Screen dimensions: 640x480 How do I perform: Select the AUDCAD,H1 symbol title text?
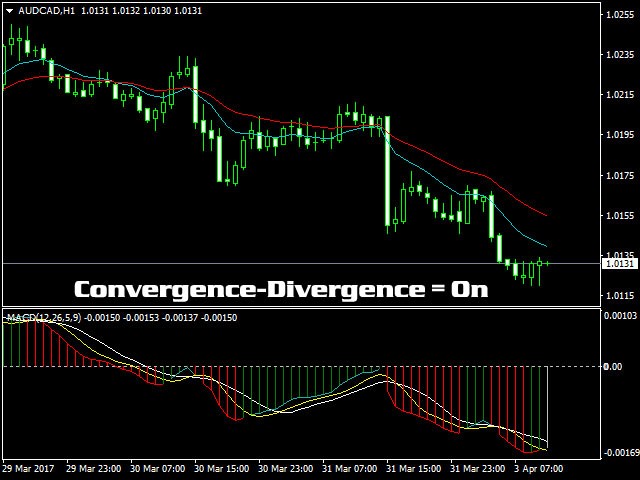47,11
